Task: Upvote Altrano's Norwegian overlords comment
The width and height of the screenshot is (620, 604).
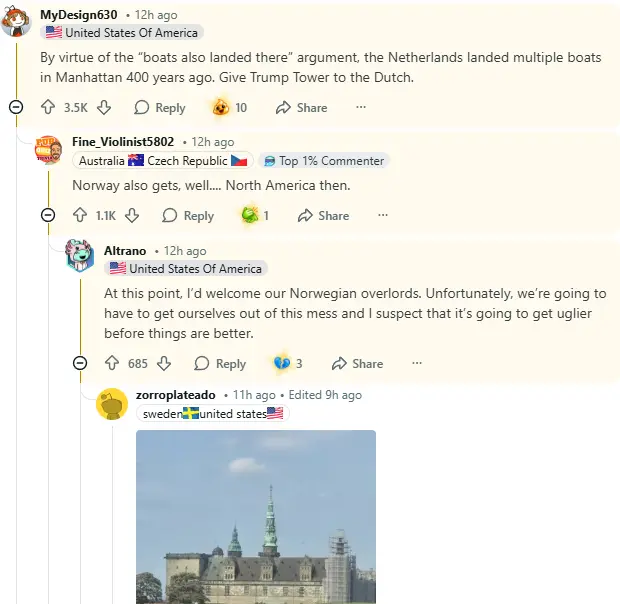Action: (x=112, y=364)
